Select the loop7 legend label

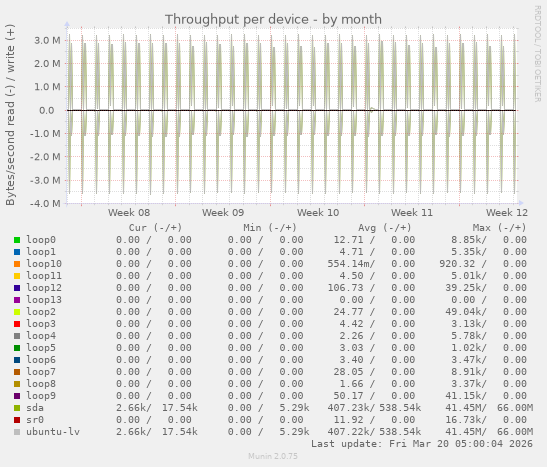click(41, 372)
